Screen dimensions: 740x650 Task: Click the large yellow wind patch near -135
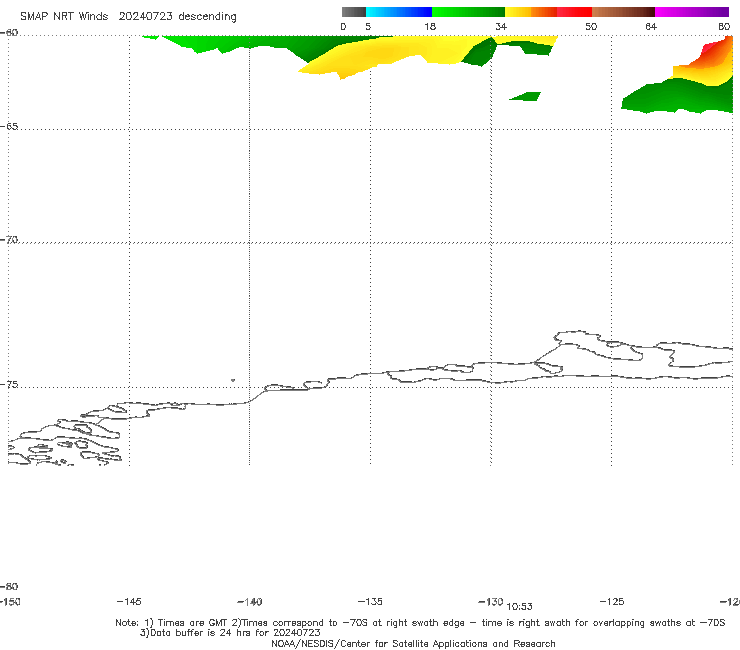[387, 54]
